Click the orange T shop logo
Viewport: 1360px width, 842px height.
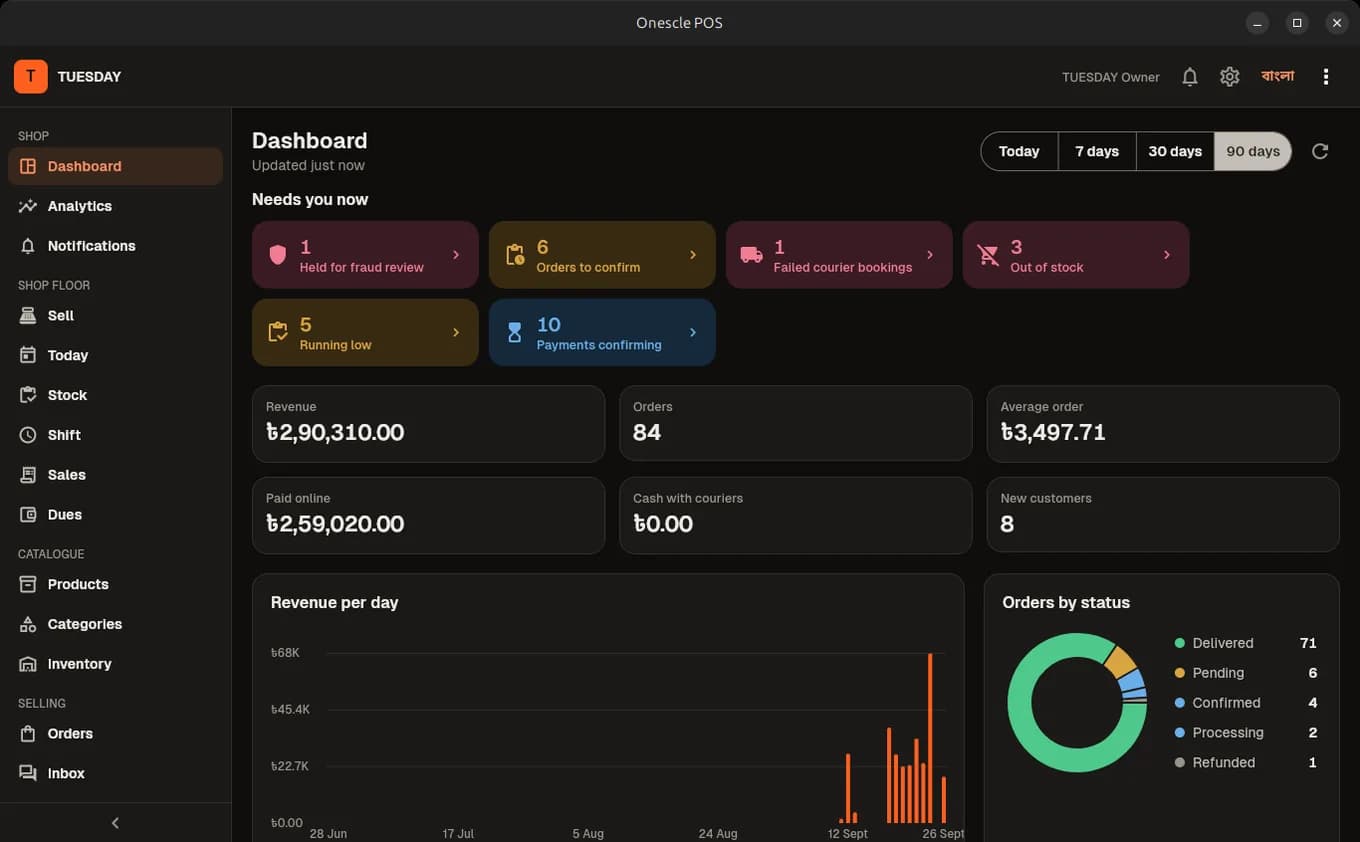point(31,77)
